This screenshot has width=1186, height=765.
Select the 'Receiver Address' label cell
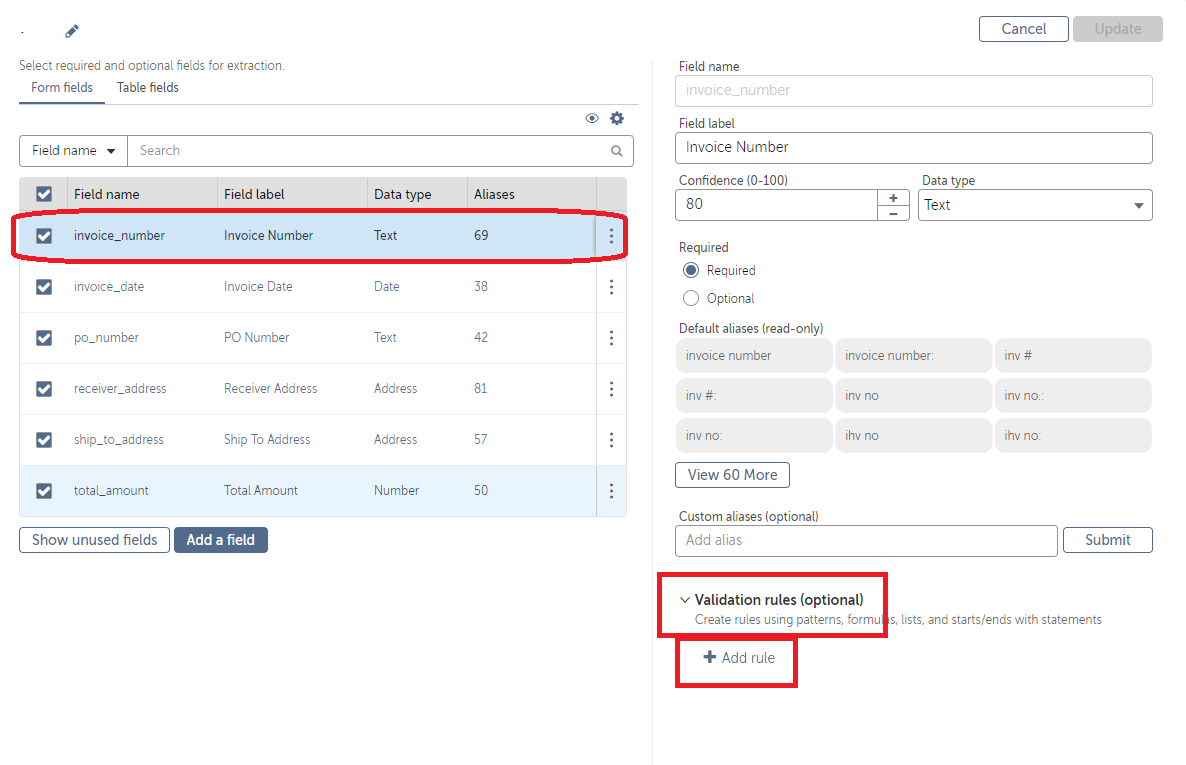click(271, 389)
